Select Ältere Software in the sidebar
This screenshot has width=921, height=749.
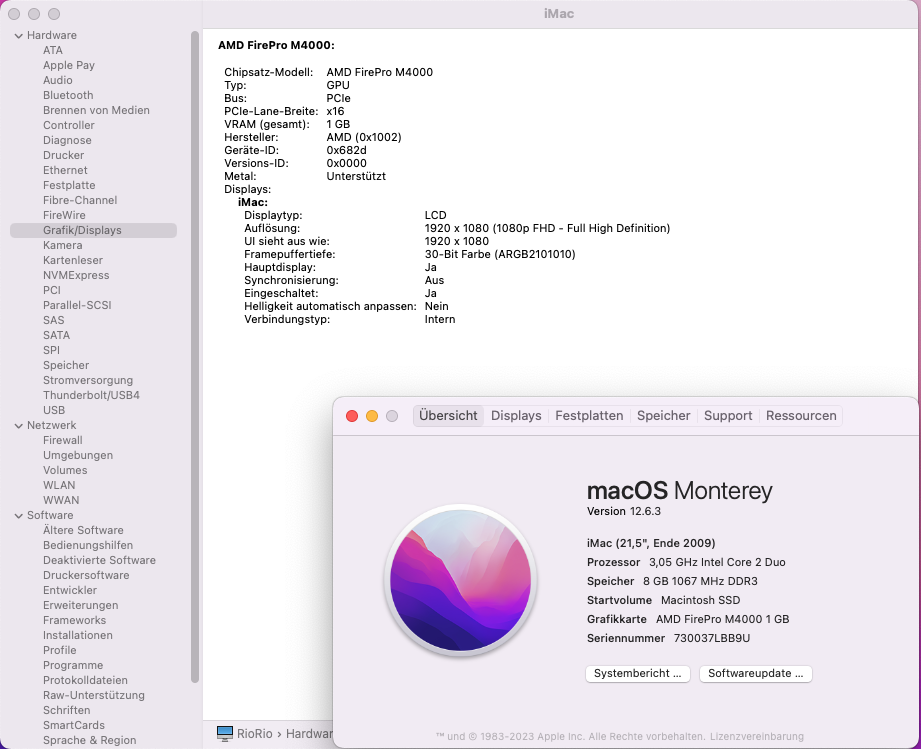(83, 530)
